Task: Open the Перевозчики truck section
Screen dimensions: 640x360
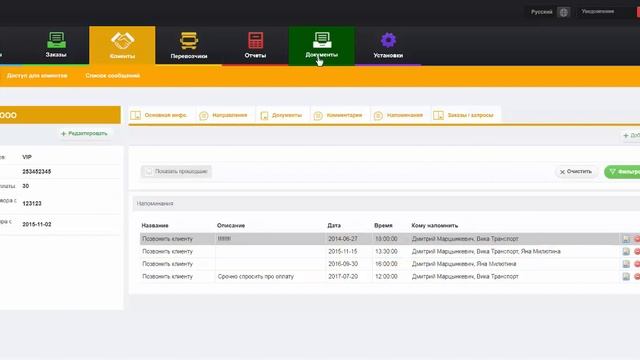Action: (x=189, y=45)
